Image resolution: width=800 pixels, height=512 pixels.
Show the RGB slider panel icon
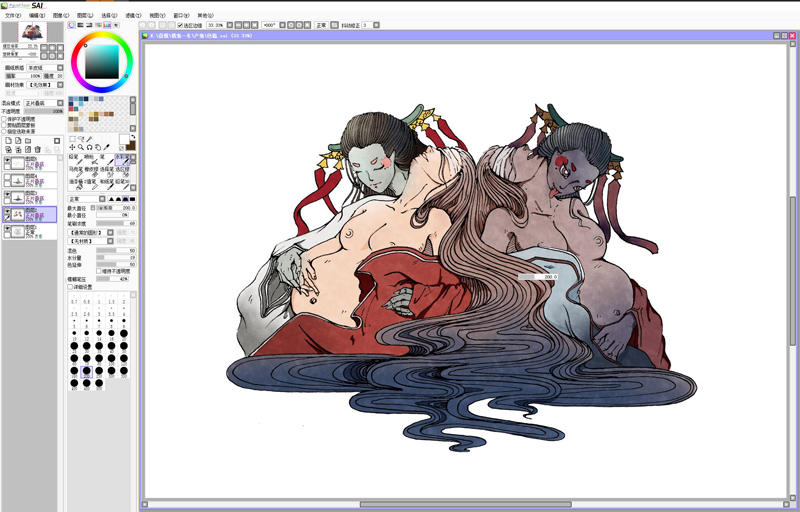[81, 24]
